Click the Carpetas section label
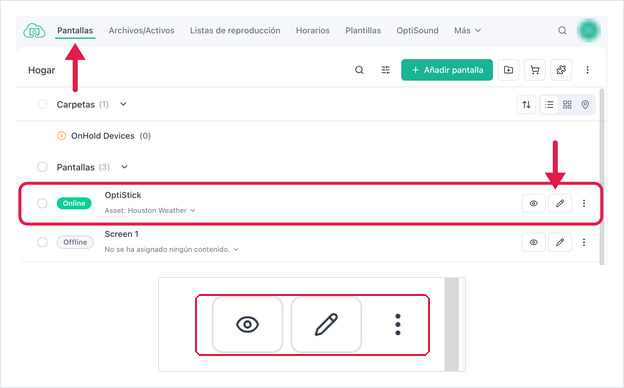The height and width of the screenshot is (388, 624). point(76,104)
